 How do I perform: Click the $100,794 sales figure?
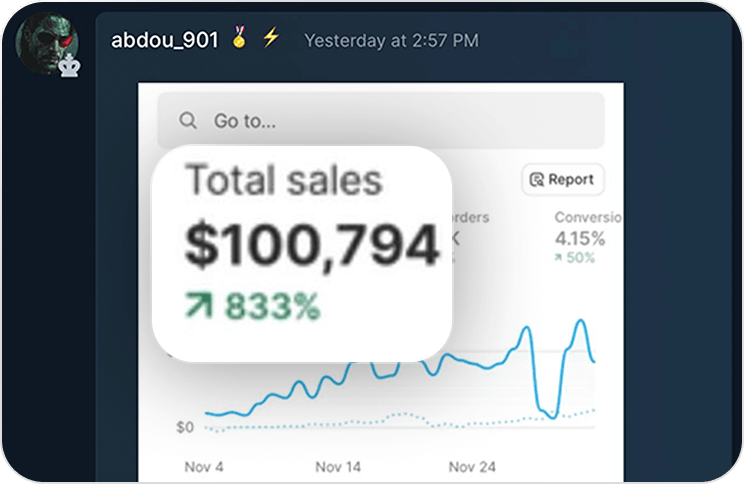(313, 246)
